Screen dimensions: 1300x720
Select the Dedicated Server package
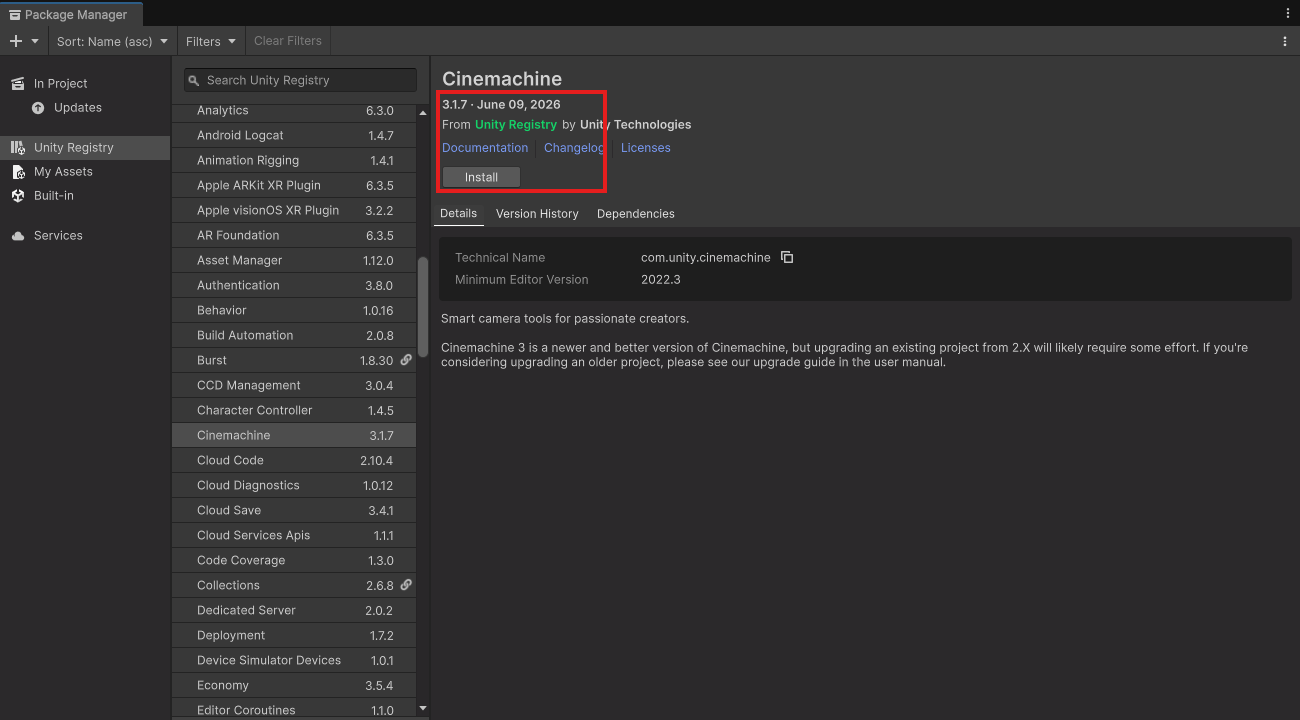coord(294,610)
